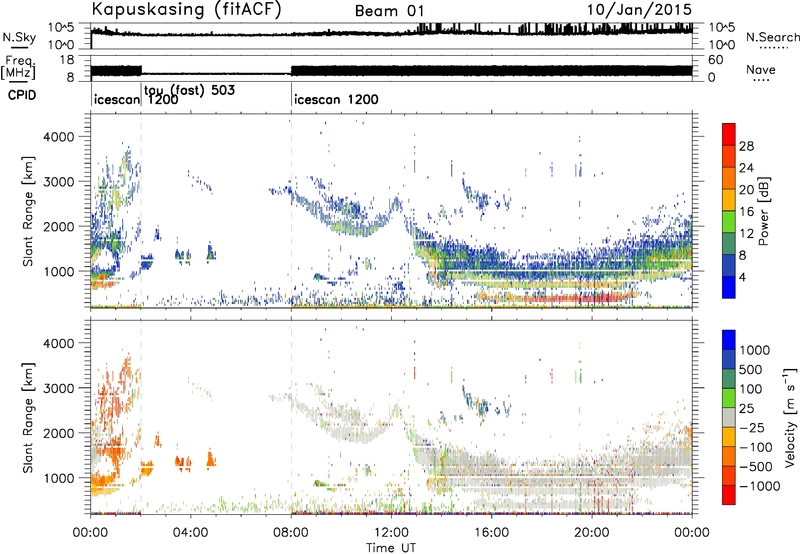Viewport: 800px width, 554px height.
Task: Click the Kapuskasing (fitACF) title
Action: tap(186, 10)
